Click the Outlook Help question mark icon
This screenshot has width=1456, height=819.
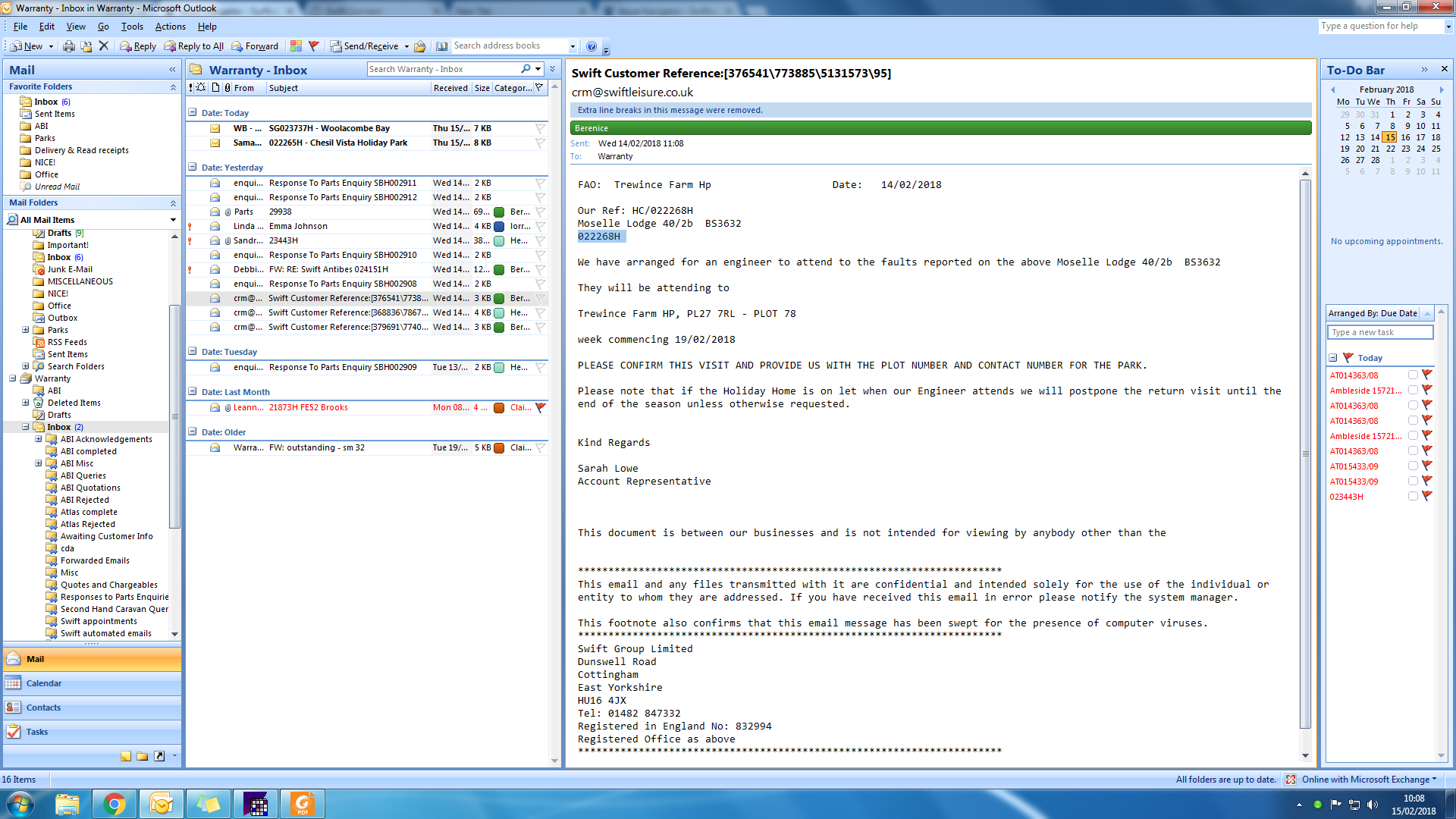coord(591,46)
